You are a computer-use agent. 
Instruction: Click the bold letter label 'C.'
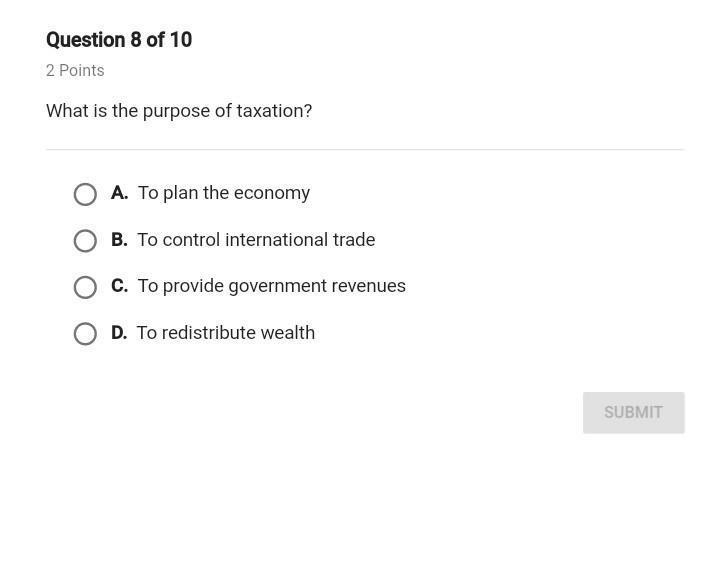click(119, 286)
